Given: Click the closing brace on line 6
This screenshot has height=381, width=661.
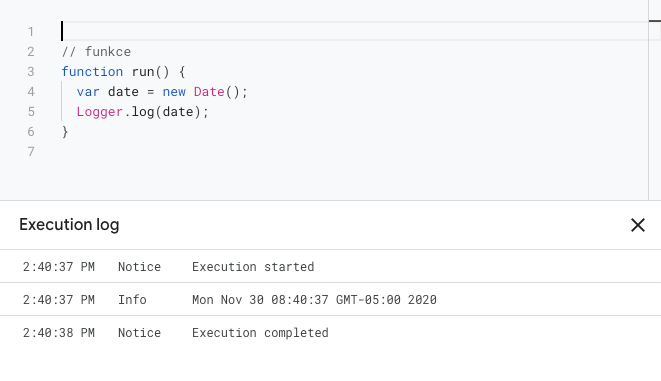Looking at the screenshot, I should pos(65,132).
